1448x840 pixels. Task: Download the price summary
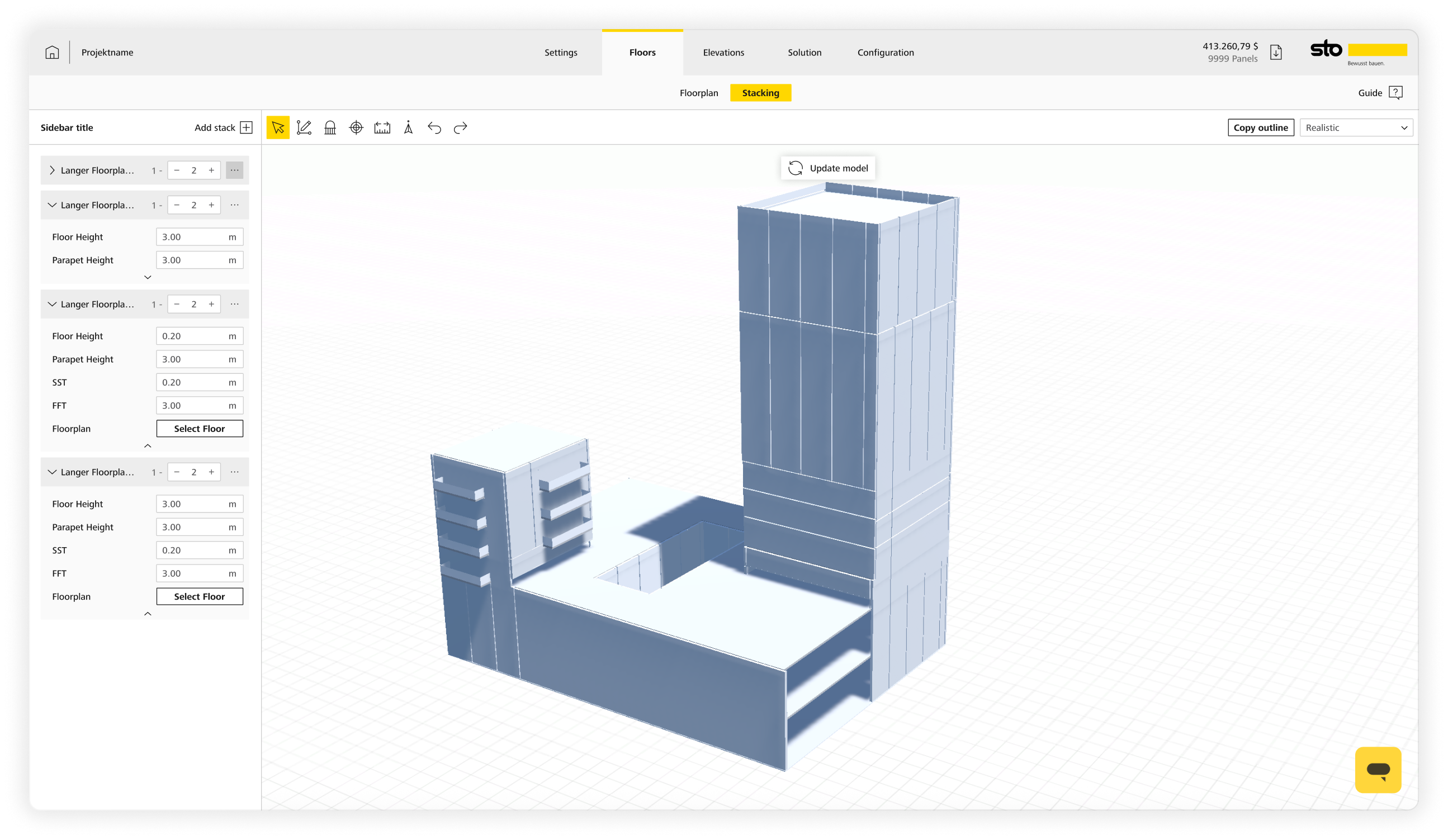(x=1276, y=53)
